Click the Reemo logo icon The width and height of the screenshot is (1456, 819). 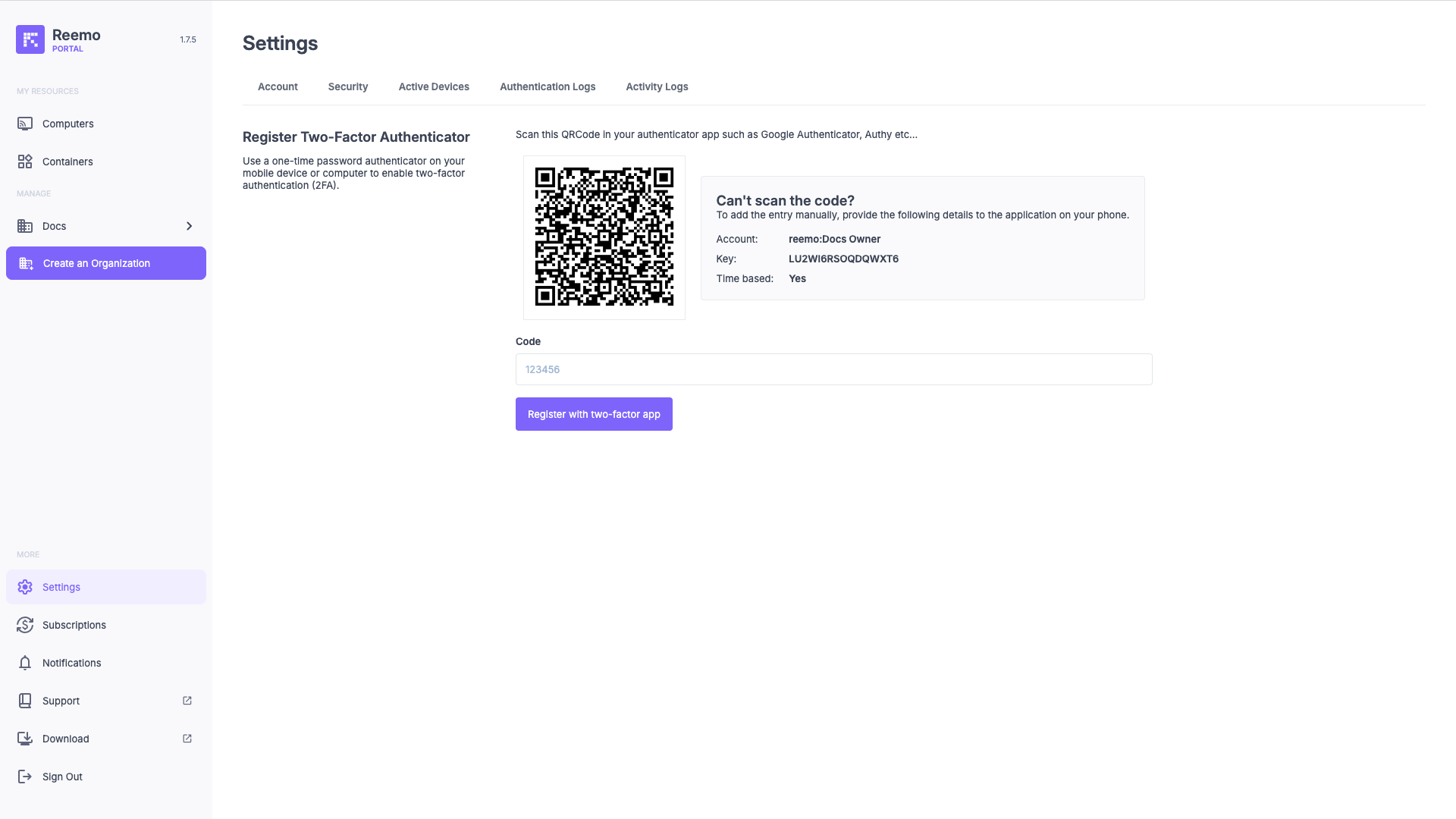[30, 39]
